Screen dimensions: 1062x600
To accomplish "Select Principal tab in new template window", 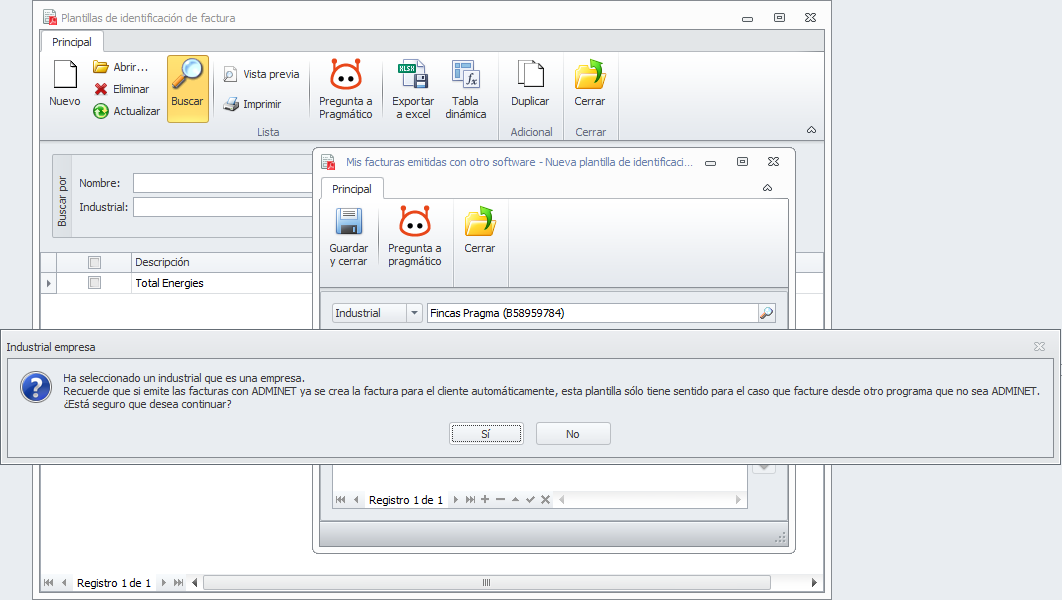I will tap(352, 189).
